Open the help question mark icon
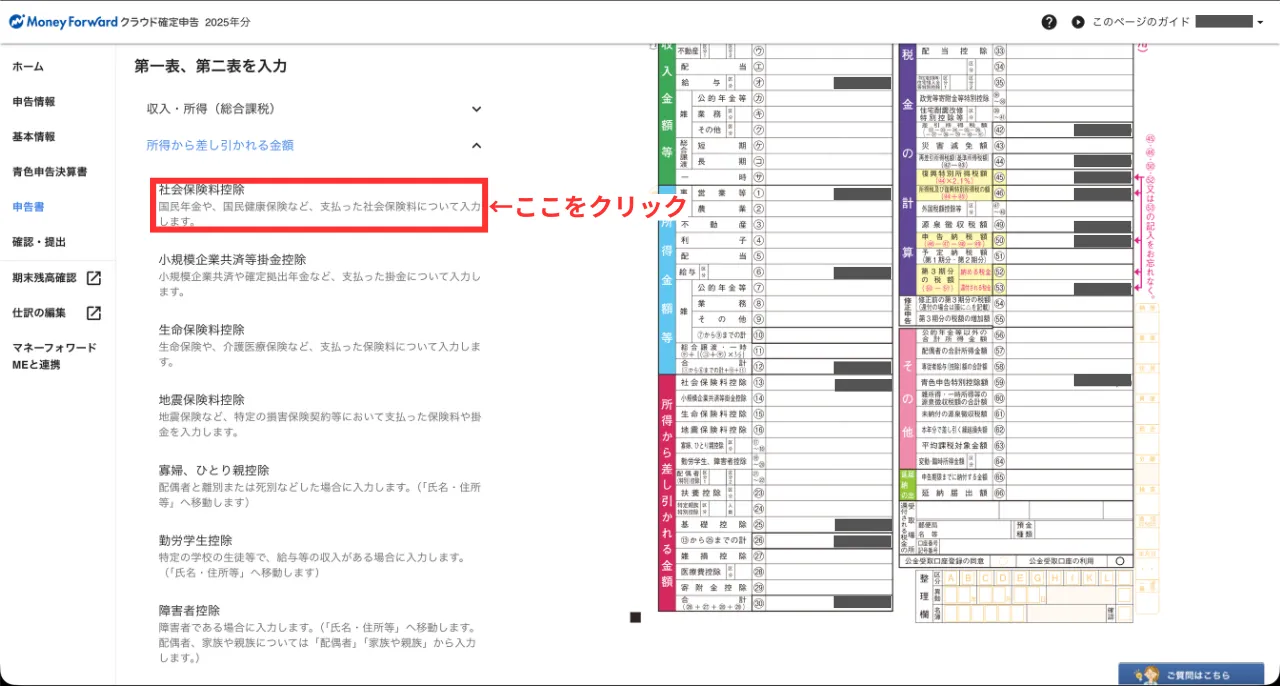Screen dimensions: 1280x686 (1049, 22)
